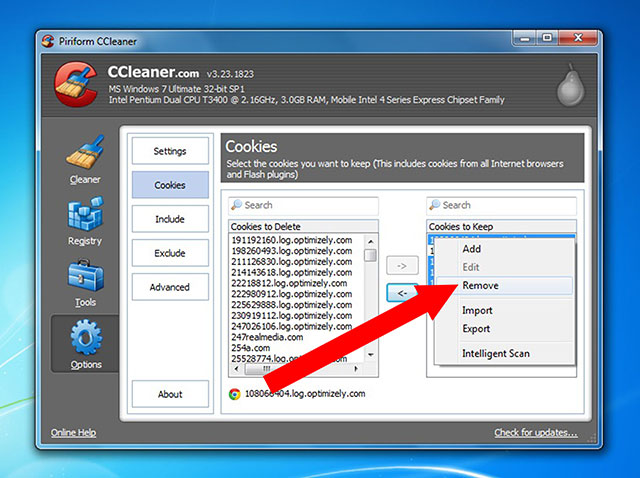Open the Cleaner section
The width and height of the screenshot is (640, 478).
(84, 159)
